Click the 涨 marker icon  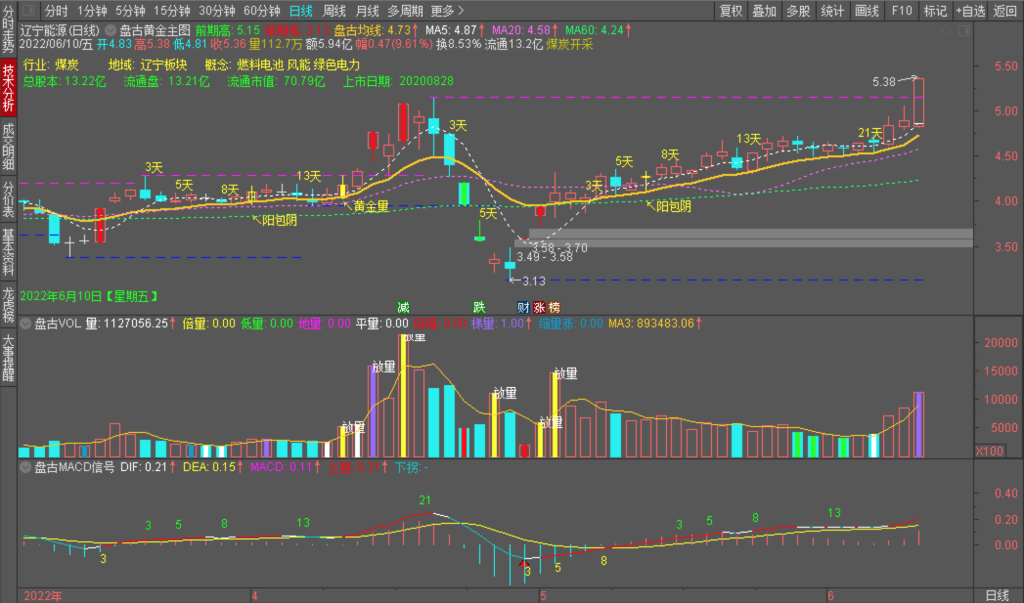point(539,306)
